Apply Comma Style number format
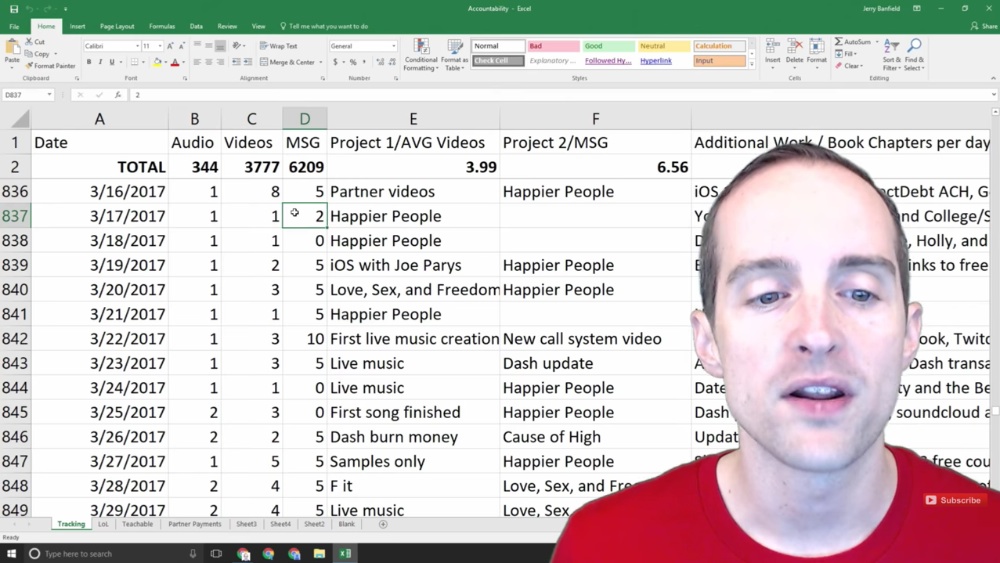 tap(364, 62)
